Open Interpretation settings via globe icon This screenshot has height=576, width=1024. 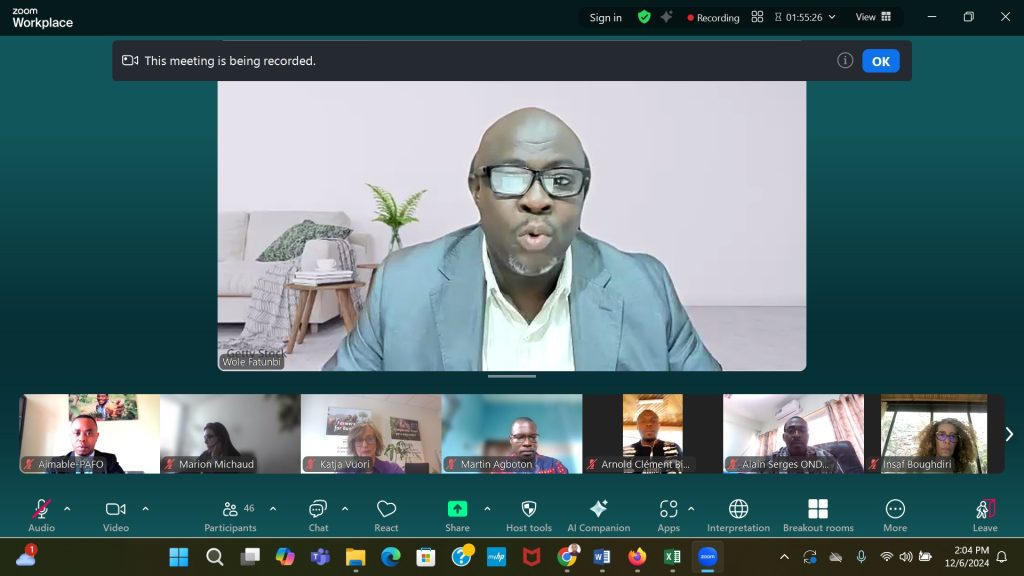tap(738, 512)
